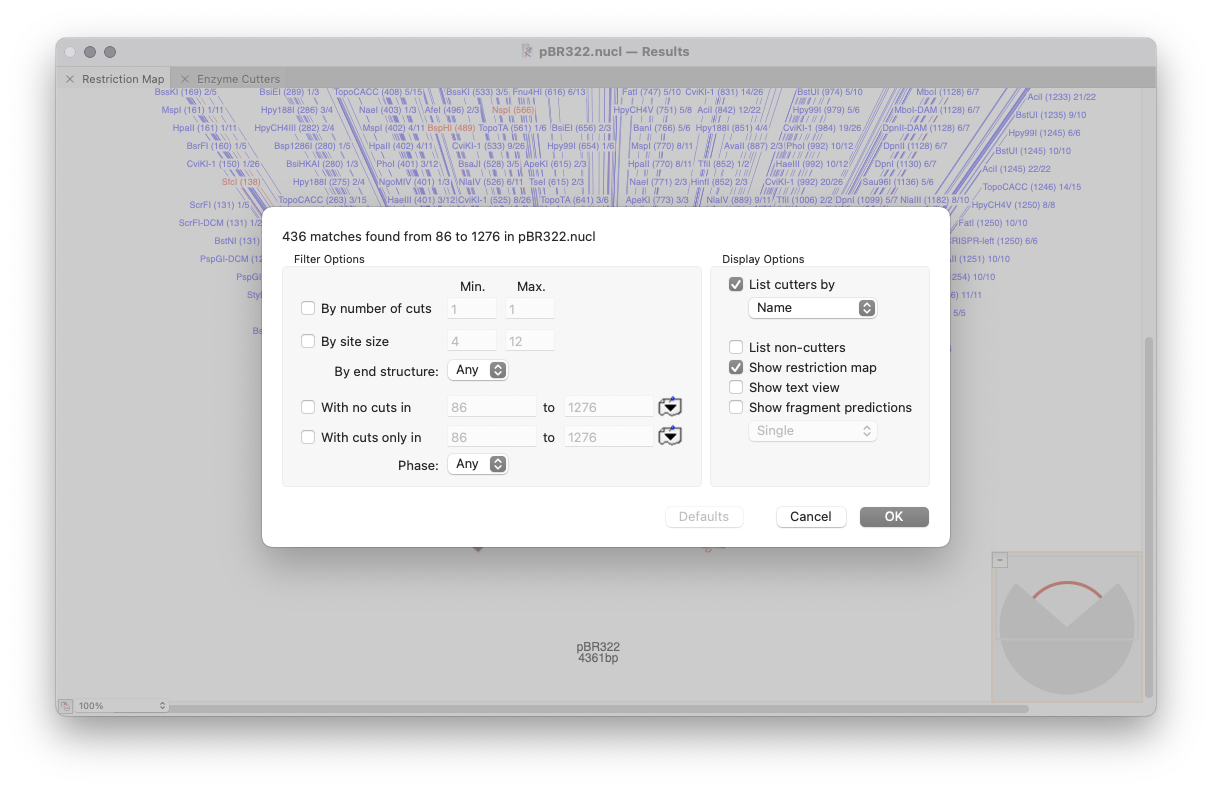
Task: Switch to the Enzyme Cutters tab
Action: point(238,79)
